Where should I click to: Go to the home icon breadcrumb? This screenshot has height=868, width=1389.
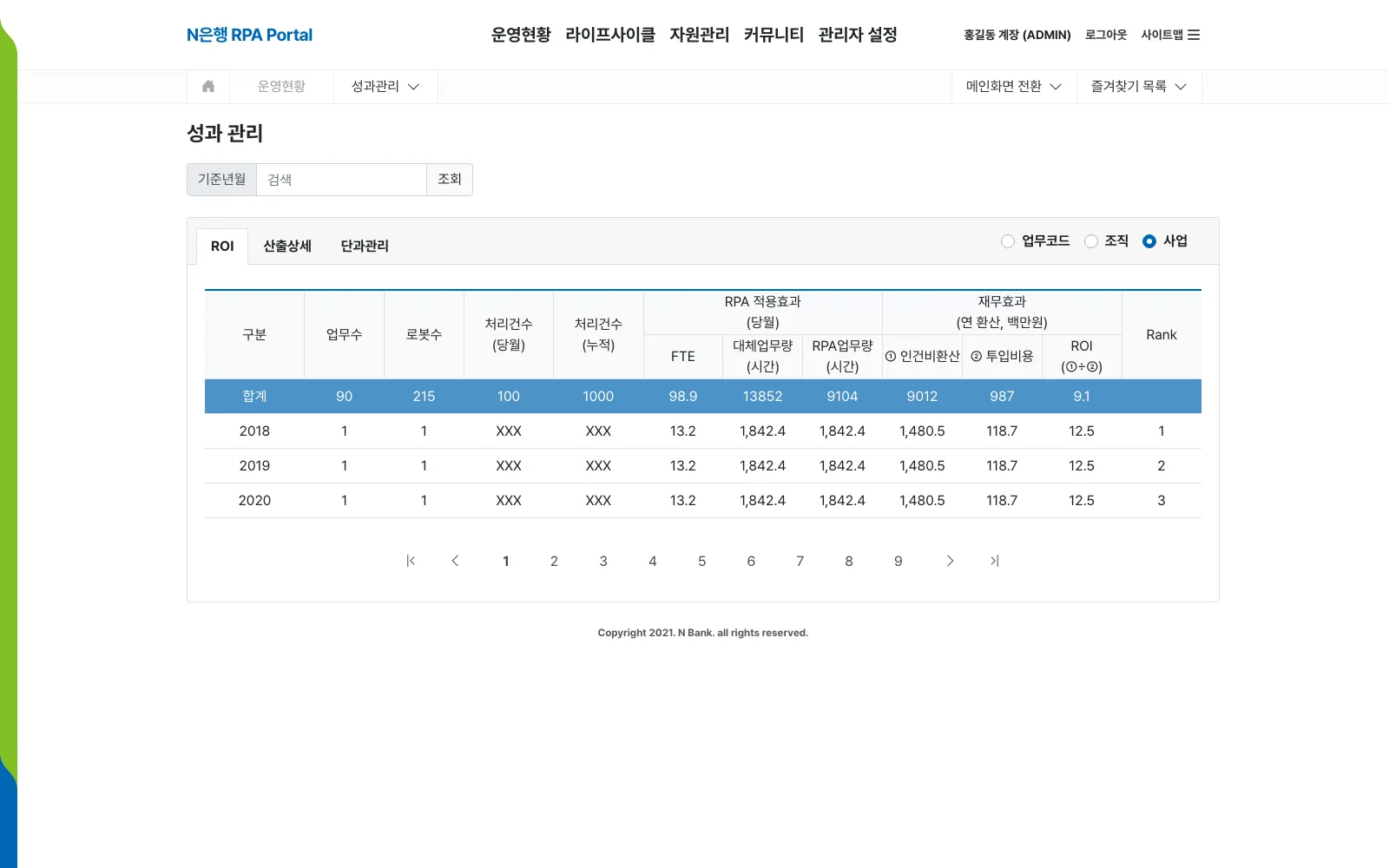(x=208, y=86)
